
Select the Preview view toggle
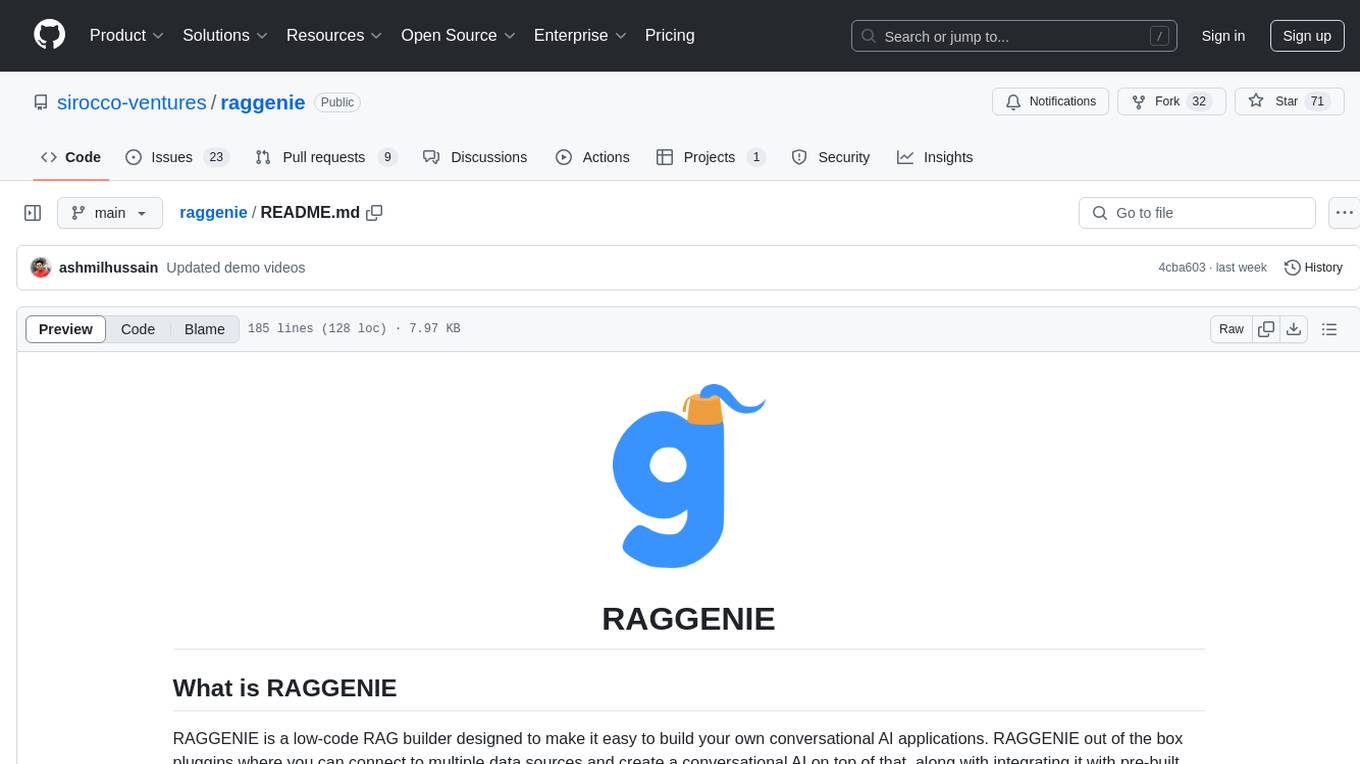(66, 329)
